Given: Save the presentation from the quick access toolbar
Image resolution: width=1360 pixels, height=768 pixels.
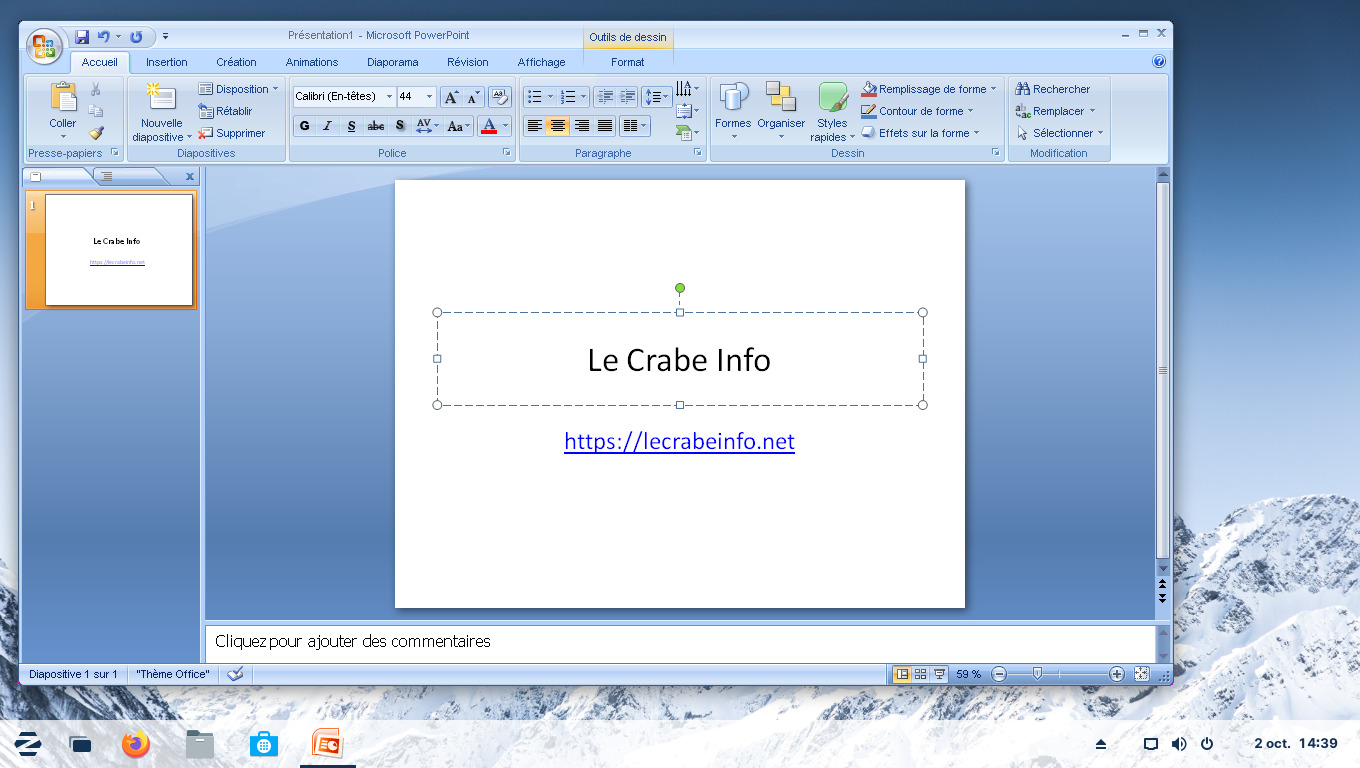Looking at the screenshot, I should coord(83,37).
